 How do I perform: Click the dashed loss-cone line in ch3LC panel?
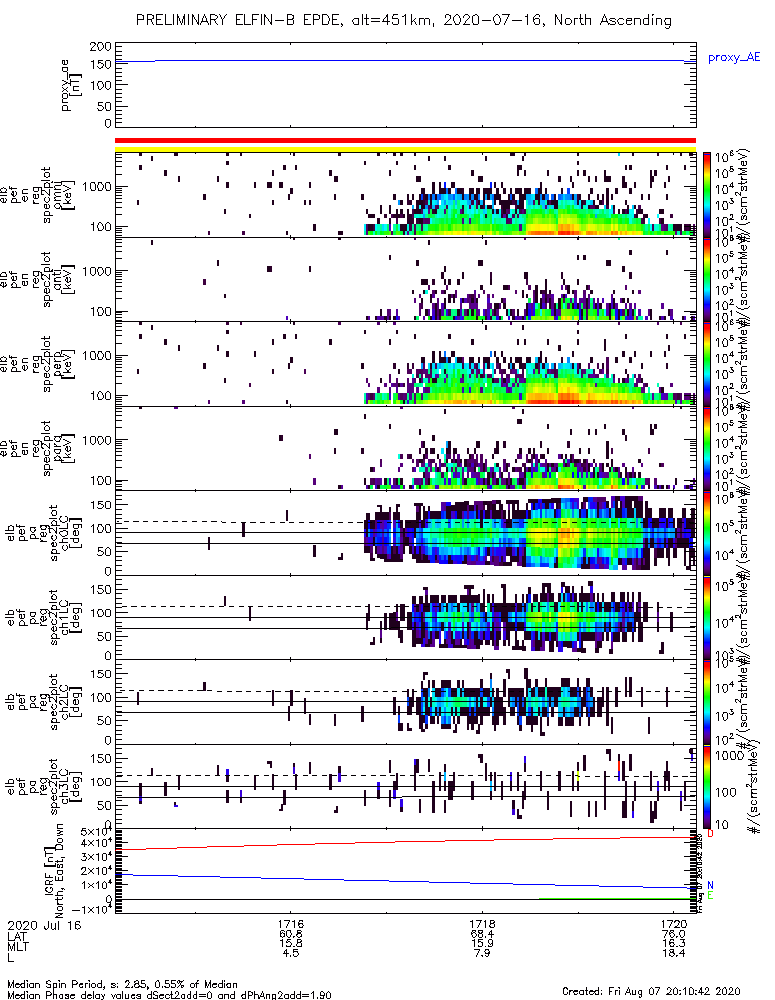(406, 776)
